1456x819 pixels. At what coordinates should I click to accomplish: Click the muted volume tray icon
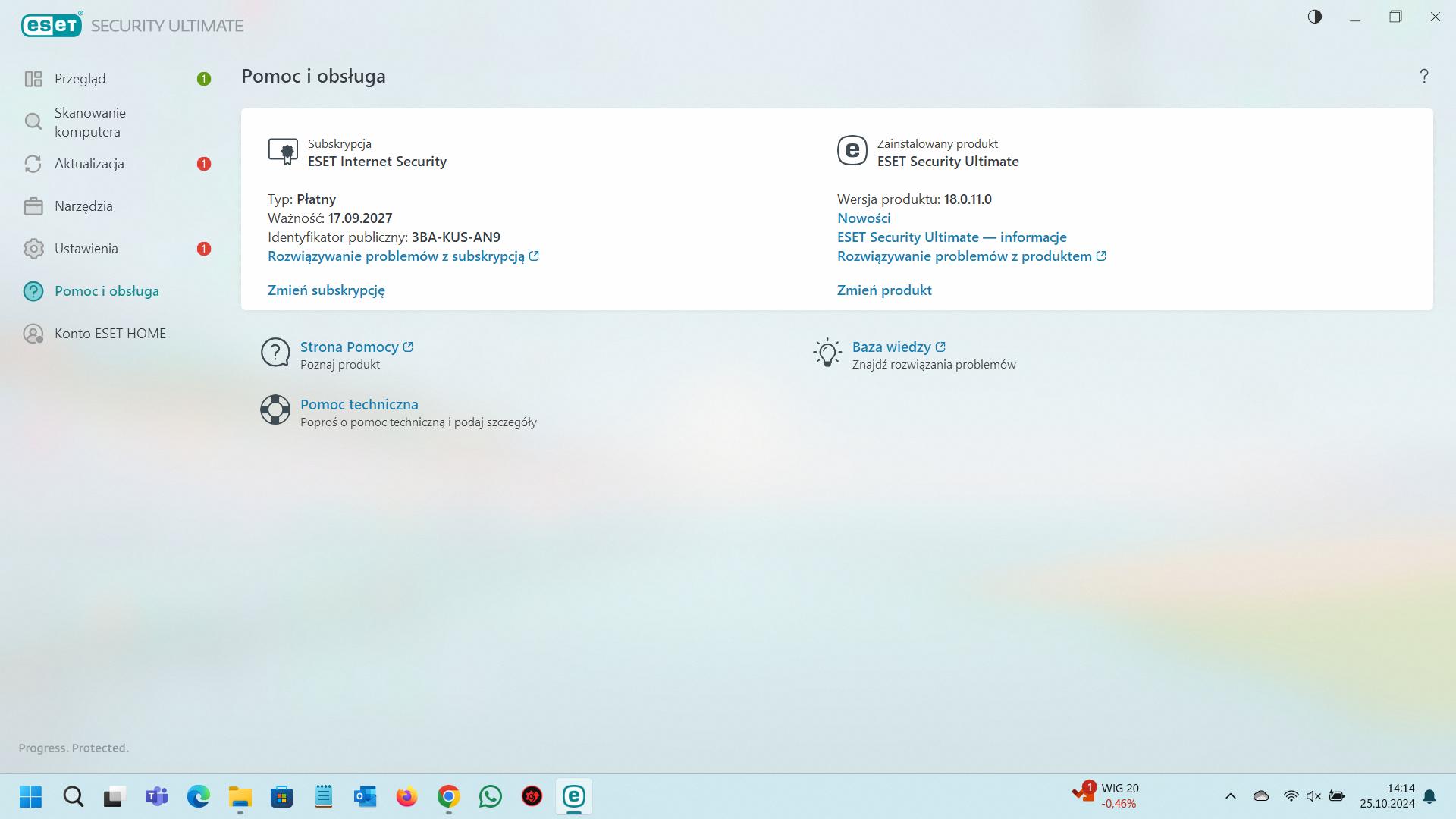click(1313, 796)
